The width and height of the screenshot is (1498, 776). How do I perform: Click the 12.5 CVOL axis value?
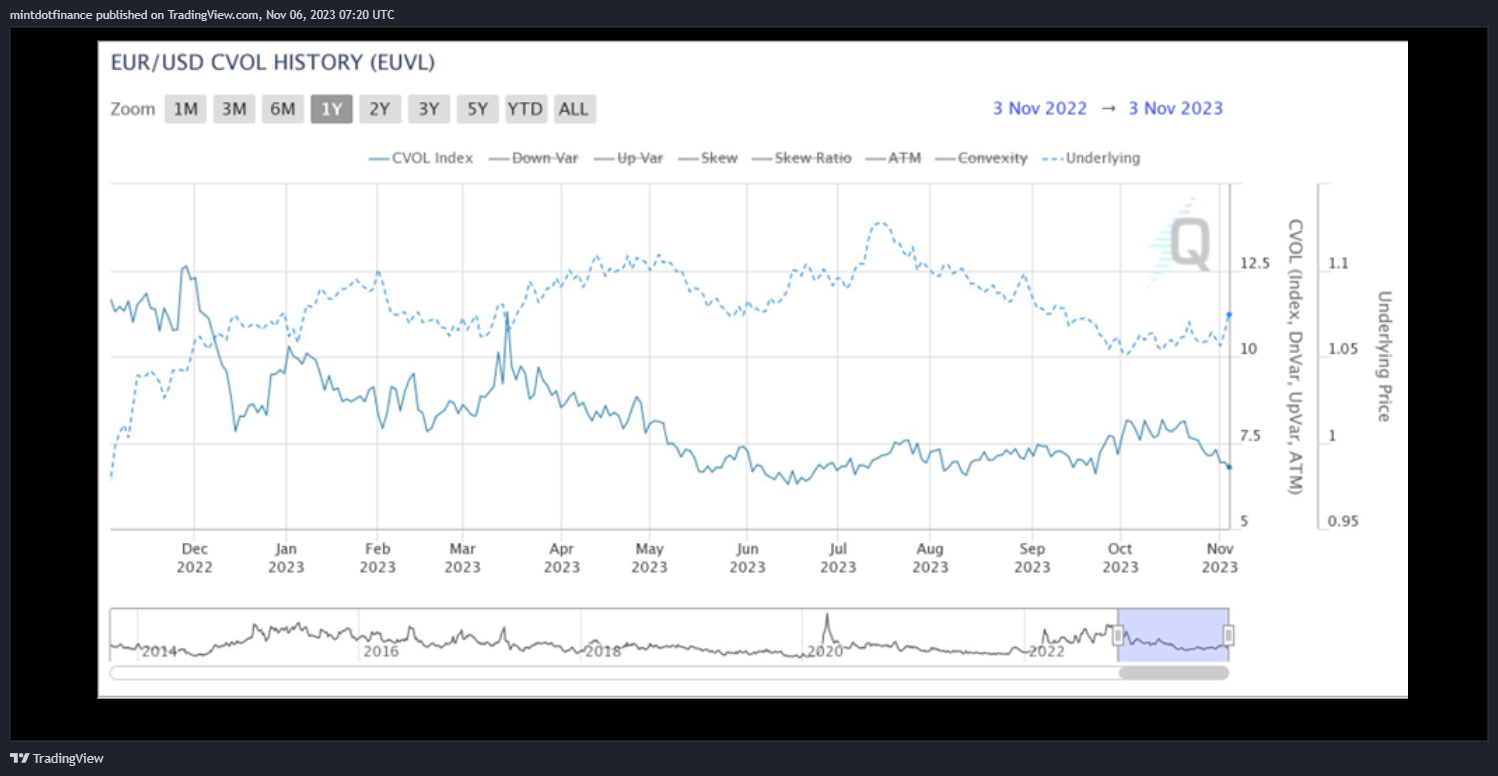tap(1254, 263)
